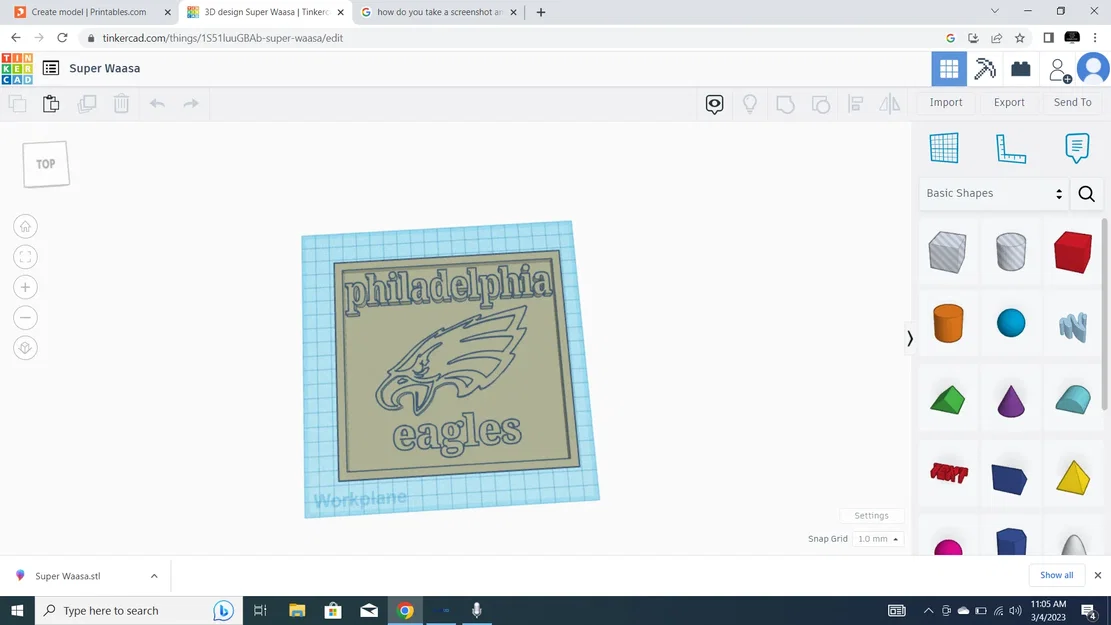Click the Delete trash icon
The image size is (1111, 625).
121,103
